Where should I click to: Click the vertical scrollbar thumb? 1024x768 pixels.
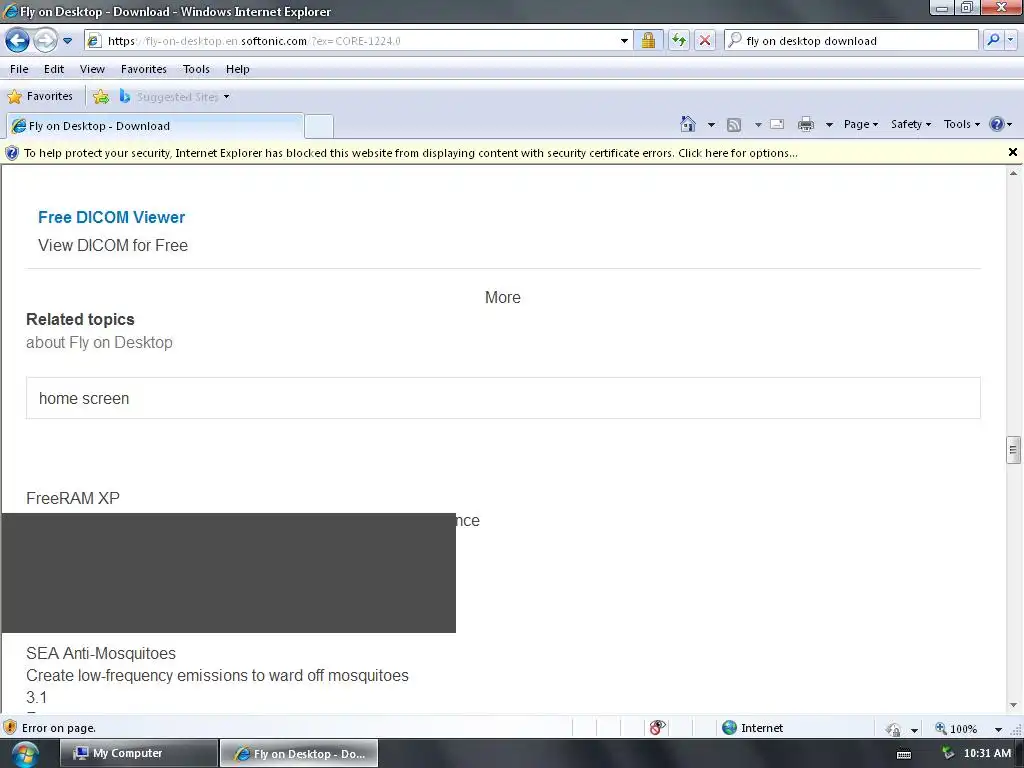tap(1013, 449)
